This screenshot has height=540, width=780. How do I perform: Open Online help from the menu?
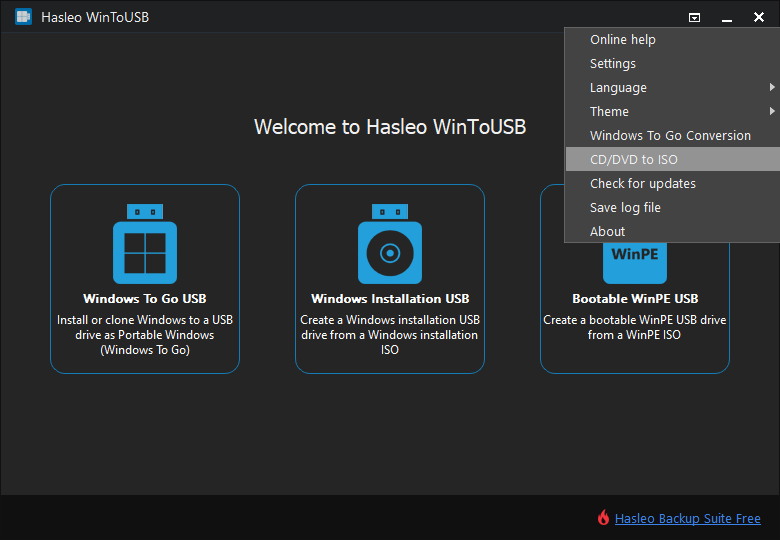click(x=673, y=40)
